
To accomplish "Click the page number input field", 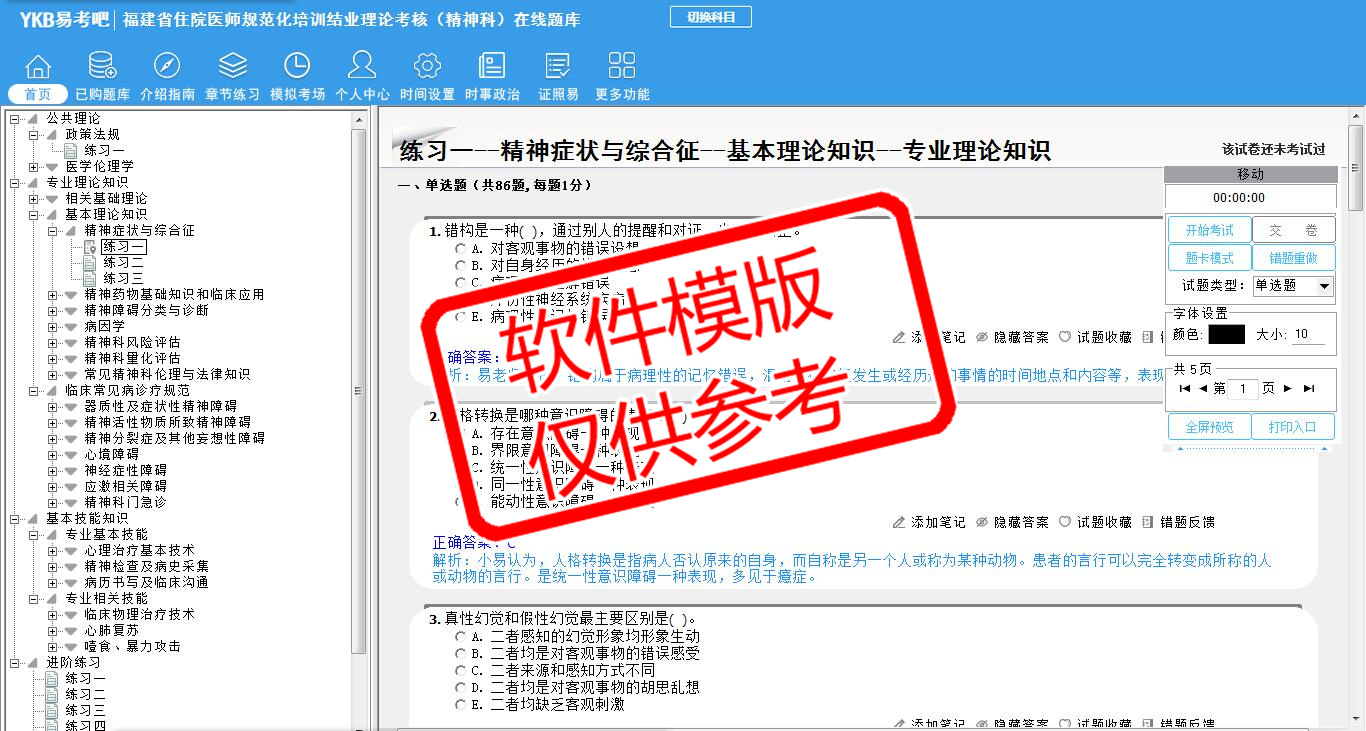I will tap(1242, 389).
